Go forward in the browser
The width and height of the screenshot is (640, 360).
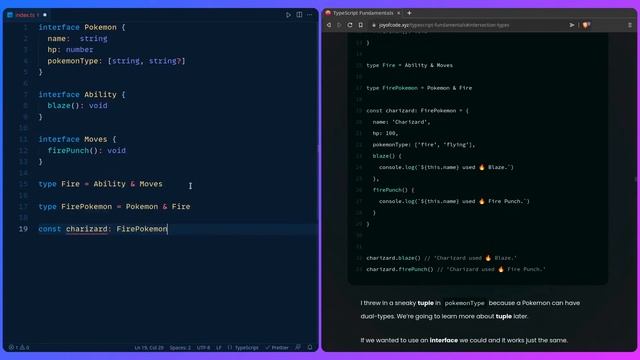coord(339,25)
